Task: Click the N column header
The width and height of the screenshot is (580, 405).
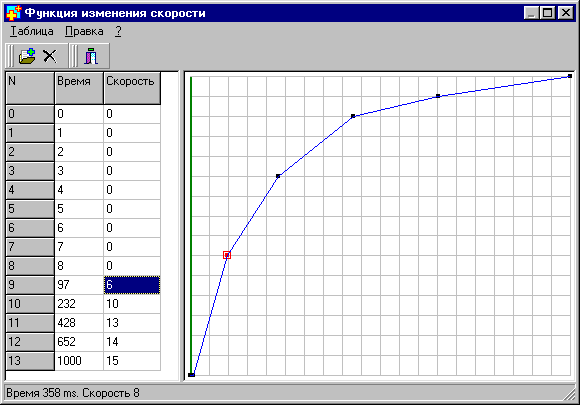Action: click(x=30, y=88)
